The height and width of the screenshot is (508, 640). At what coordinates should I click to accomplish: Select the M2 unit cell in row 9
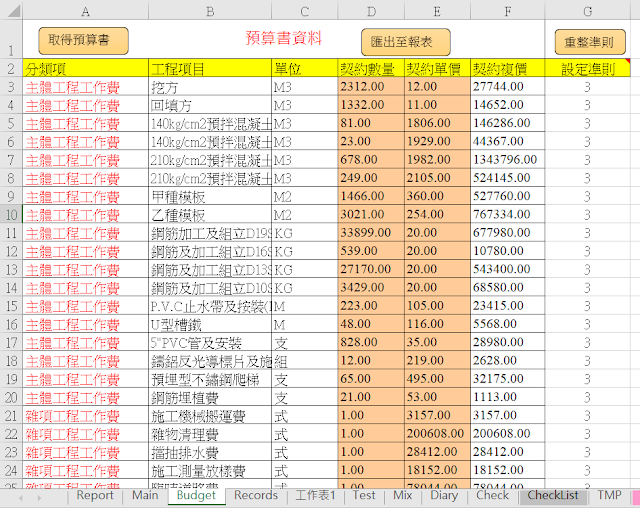click(x=304, y=196)
